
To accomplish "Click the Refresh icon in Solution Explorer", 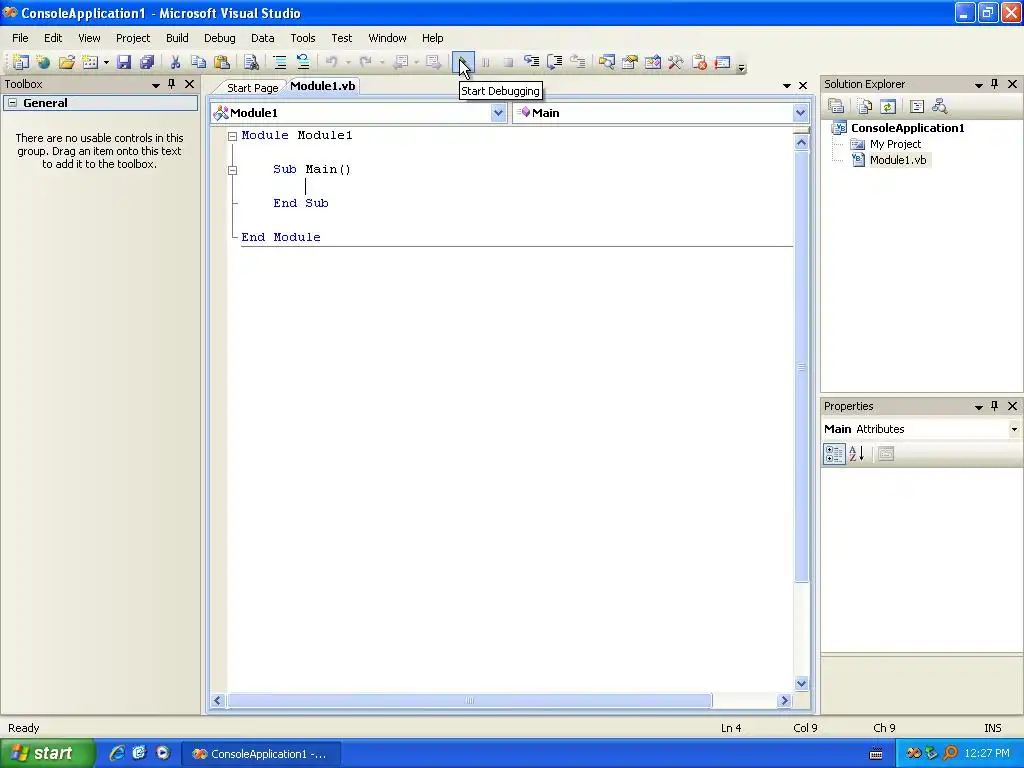I will pyautogui.click(x=888, y=106).
